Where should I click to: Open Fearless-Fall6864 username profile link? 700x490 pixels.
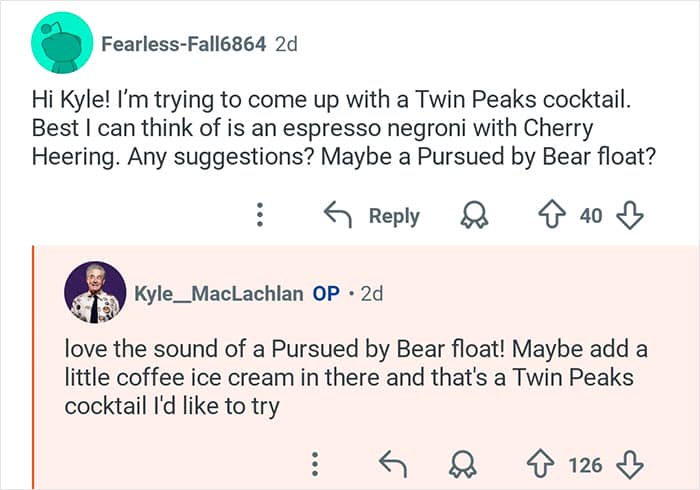point(183,45)
